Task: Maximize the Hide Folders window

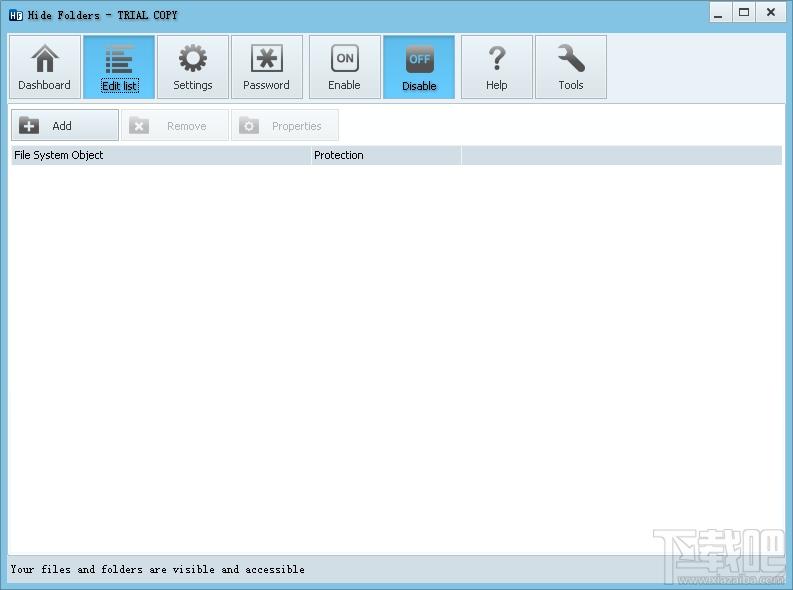Action: (744, 13)
